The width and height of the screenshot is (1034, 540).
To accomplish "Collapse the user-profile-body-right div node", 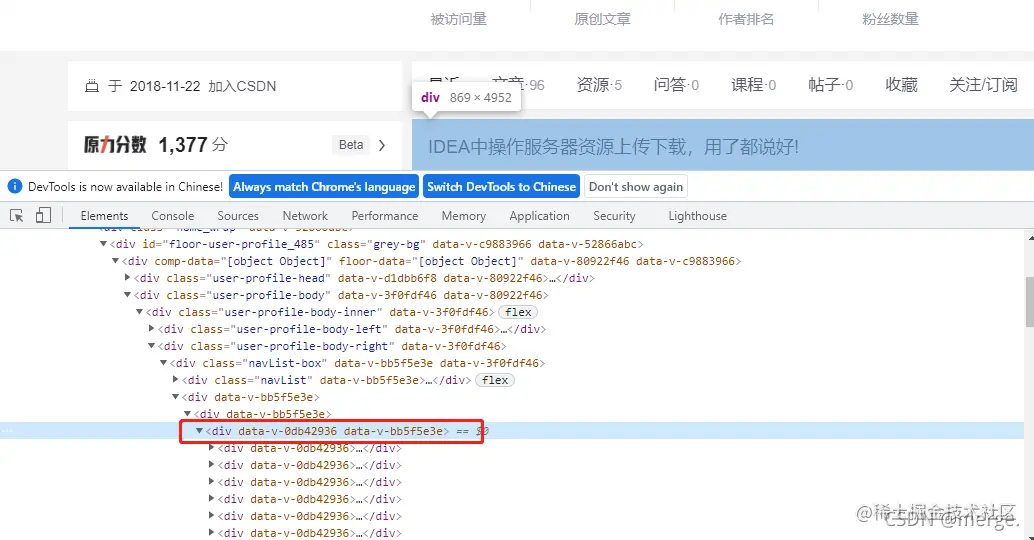I will click(152, 345).
